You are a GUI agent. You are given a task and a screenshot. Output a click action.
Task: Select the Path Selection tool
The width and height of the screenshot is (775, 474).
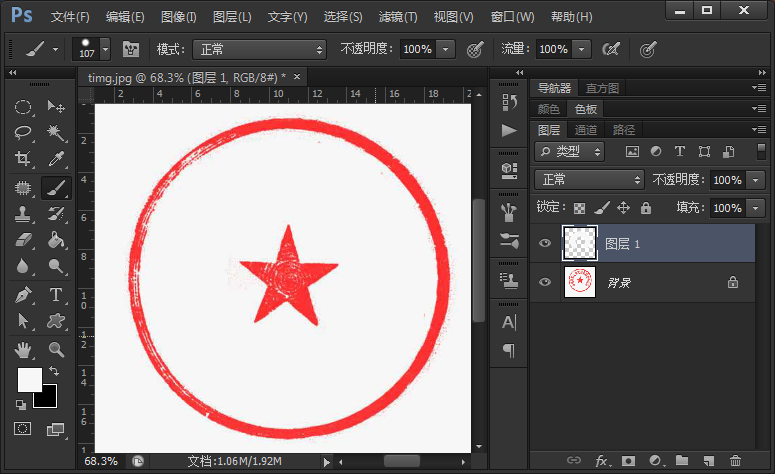tap(23, 321)
